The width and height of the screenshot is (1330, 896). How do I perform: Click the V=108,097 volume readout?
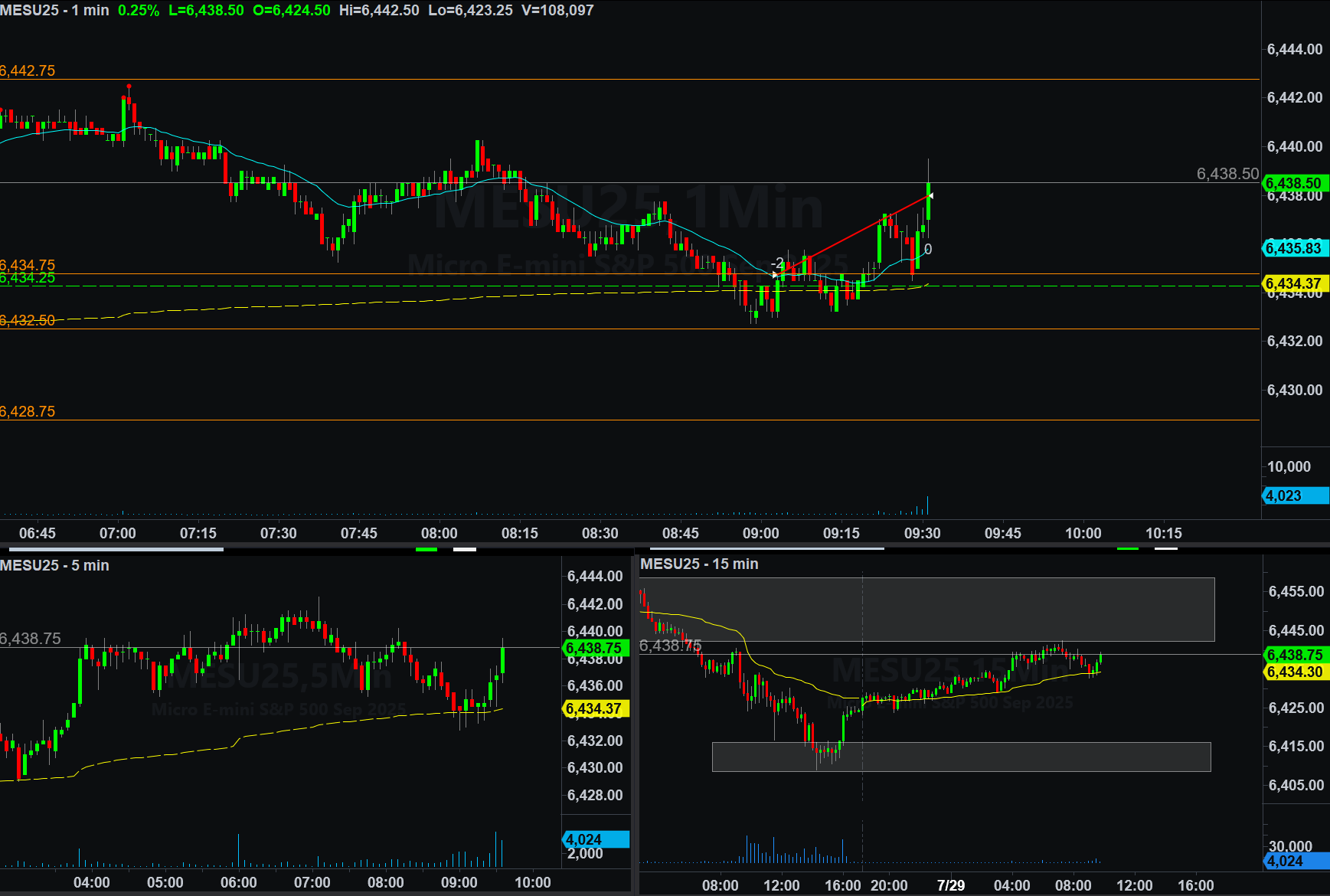point(557,11)
